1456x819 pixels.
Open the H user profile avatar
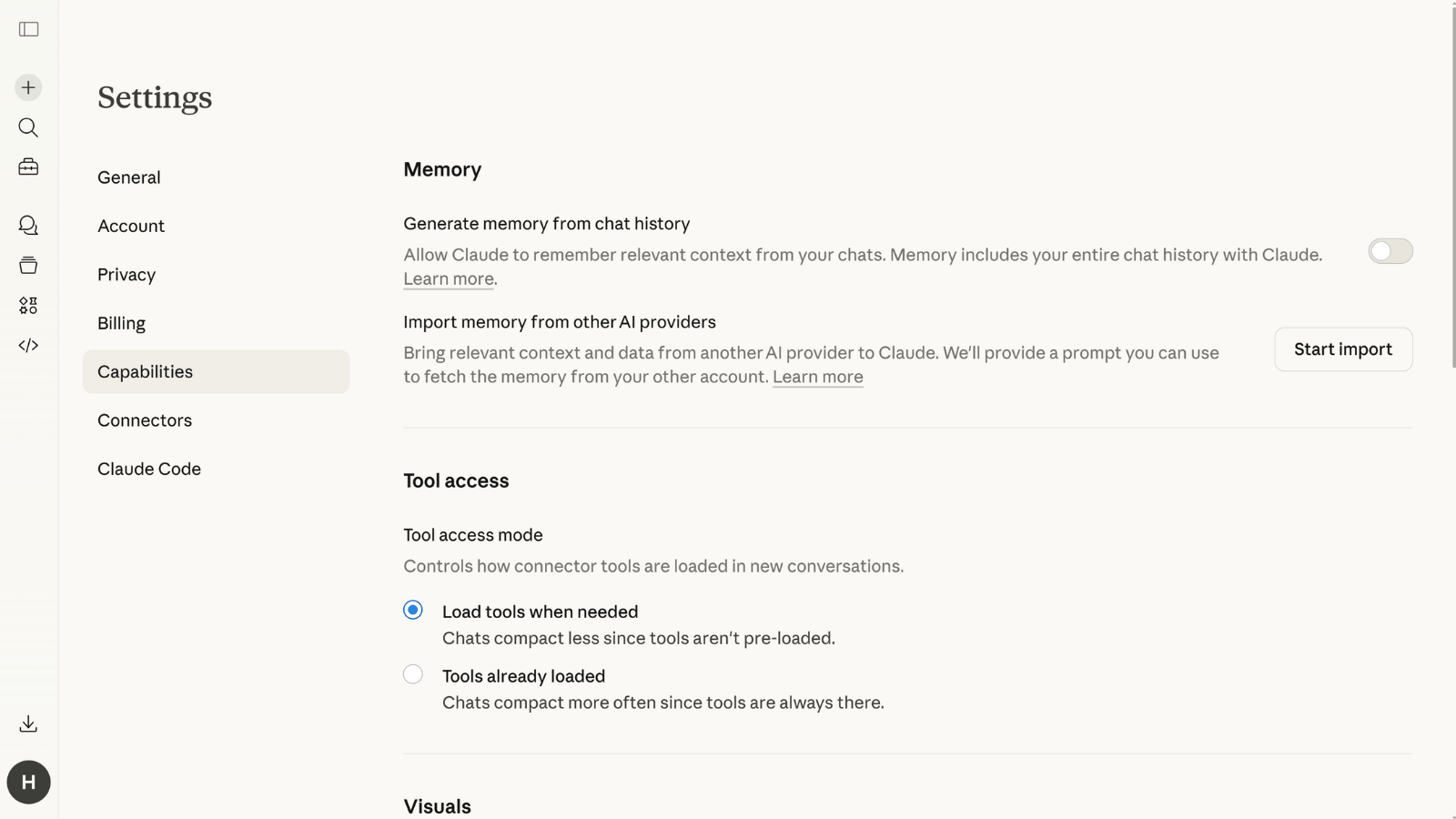coord(28,783)
